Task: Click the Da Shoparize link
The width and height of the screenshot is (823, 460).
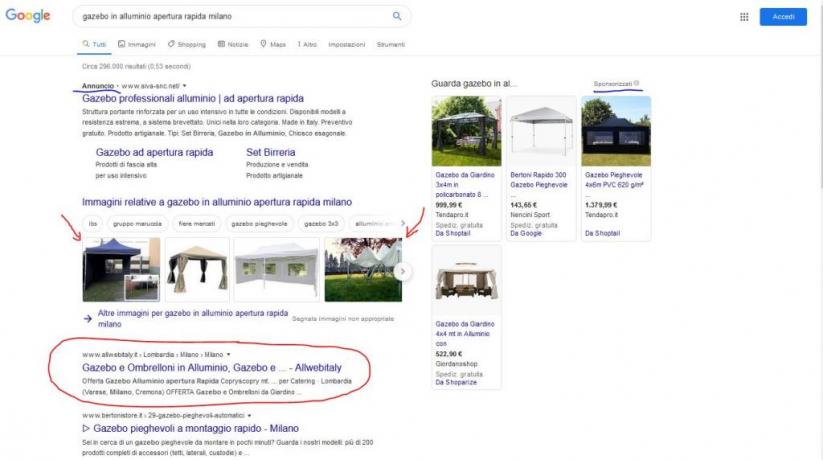Action: (456, 382)
